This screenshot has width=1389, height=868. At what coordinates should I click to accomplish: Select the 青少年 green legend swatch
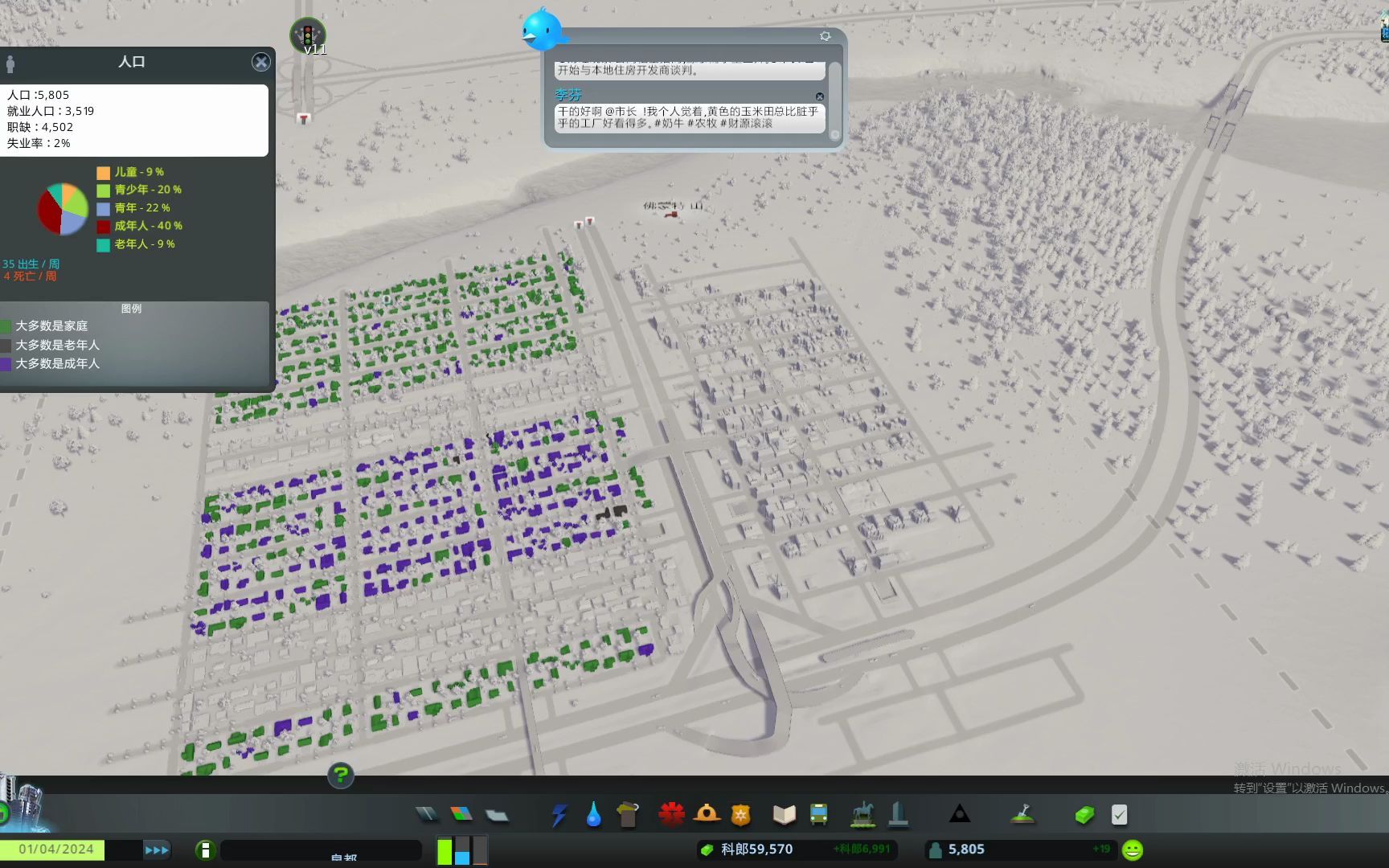pos(103,190)
